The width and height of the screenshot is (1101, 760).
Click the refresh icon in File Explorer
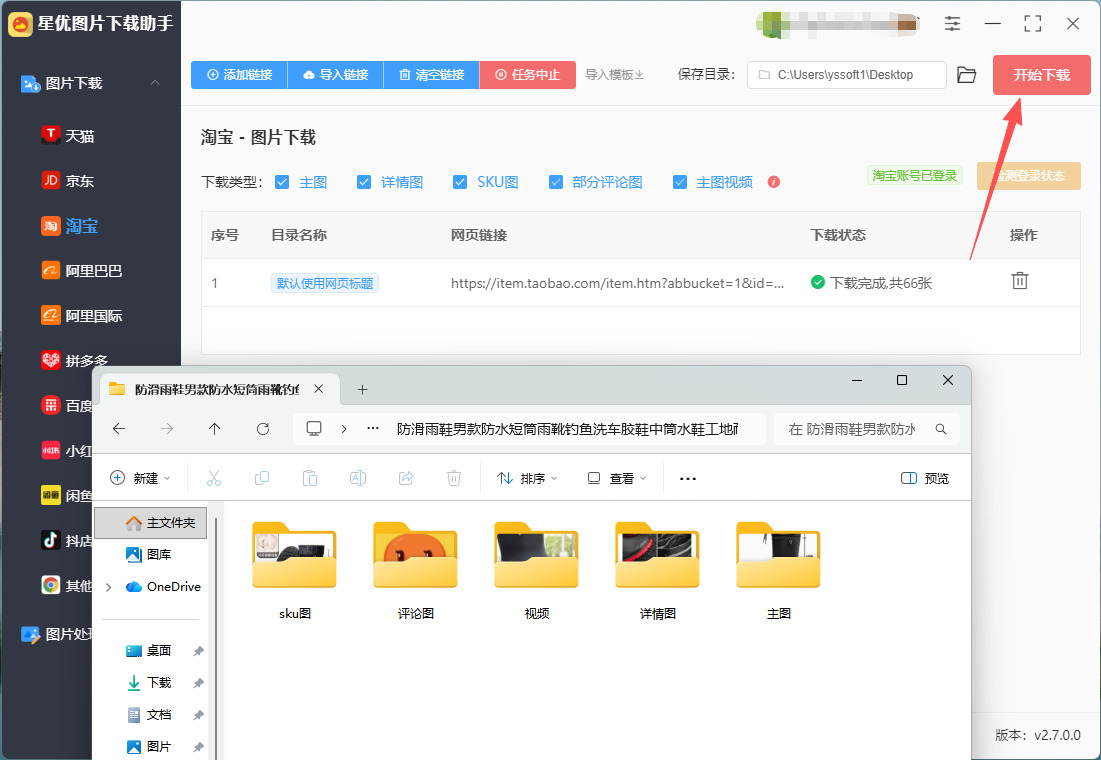click(263, 429)
